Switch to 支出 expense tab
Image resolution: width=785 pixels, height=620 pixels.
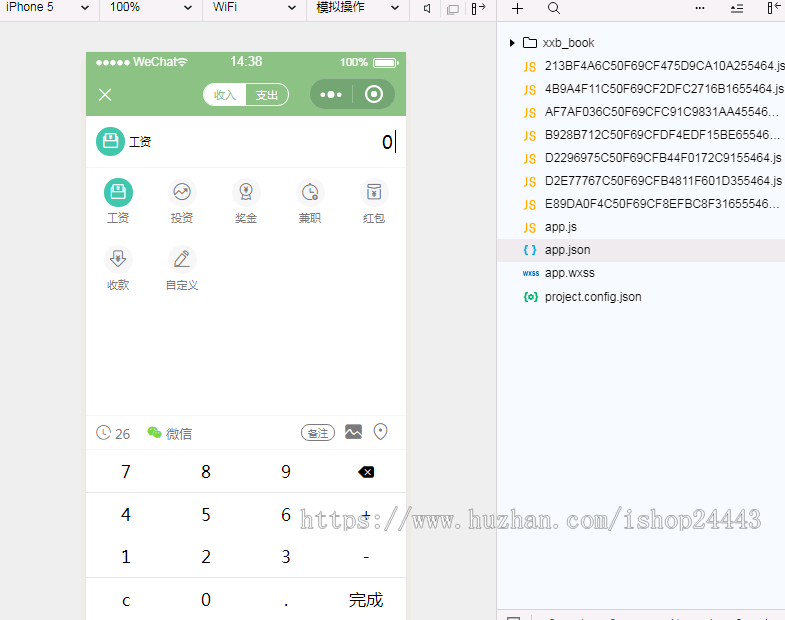point(267,95)
